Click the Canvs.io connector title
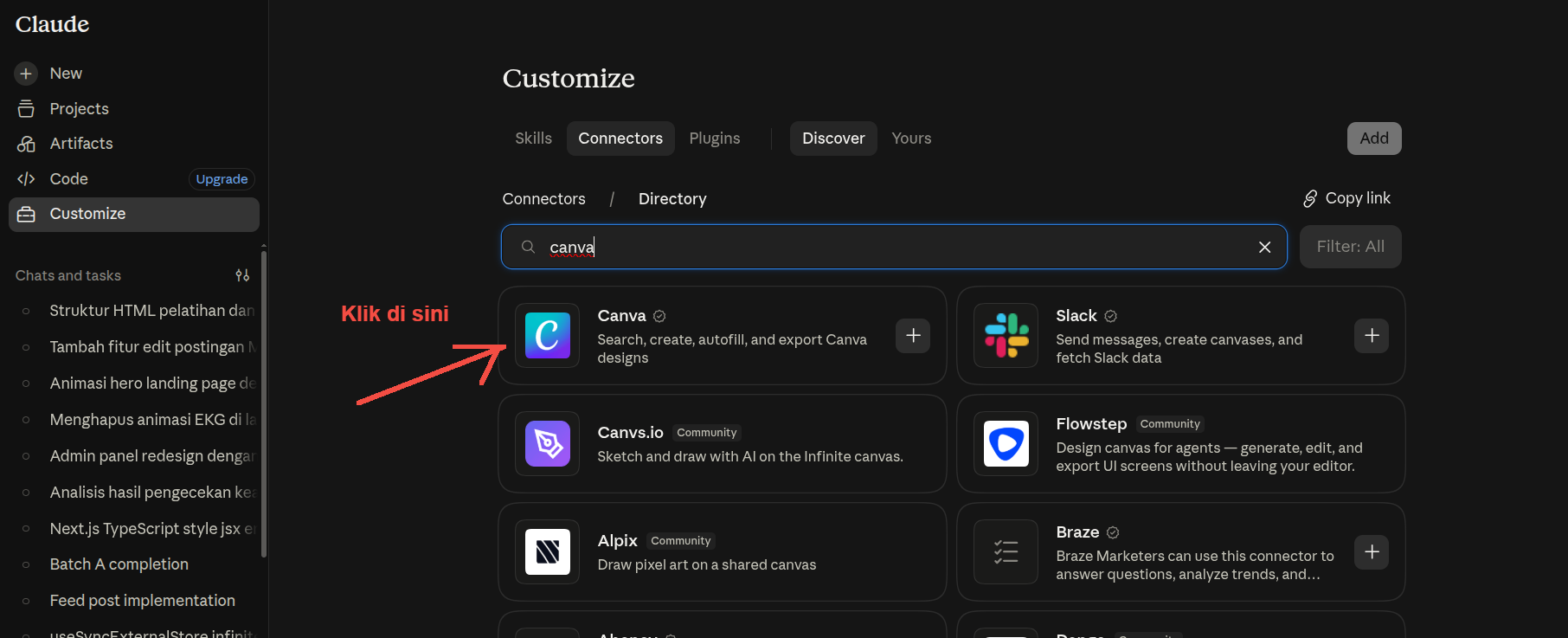The height and width of the screenshot is (638, 1568). click(x=630, y=433)
